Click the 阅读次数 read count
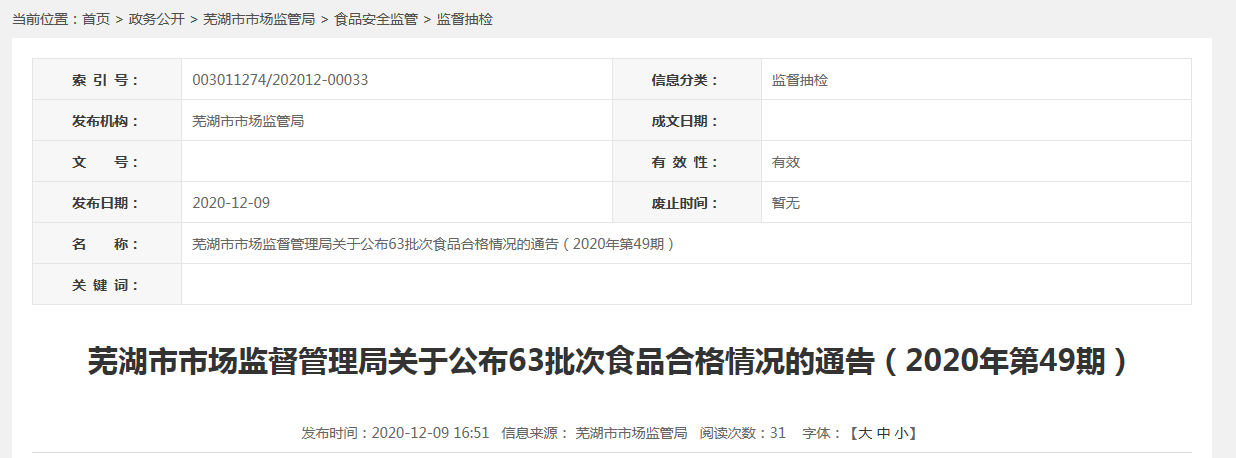Image resolution: width=1236 pixels, height=458 pixels. tap(743, 433)
